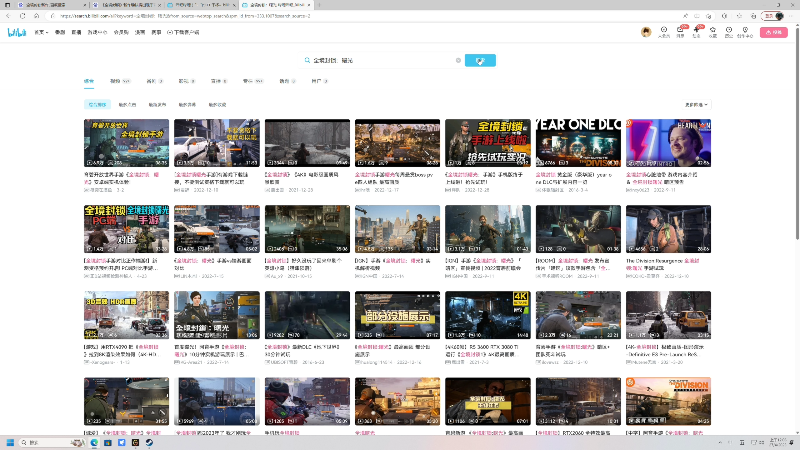The width and height of the screenshot is (800, 450).
Task: Open the 收藏 favorites star icon
Action: coord(713,32)
